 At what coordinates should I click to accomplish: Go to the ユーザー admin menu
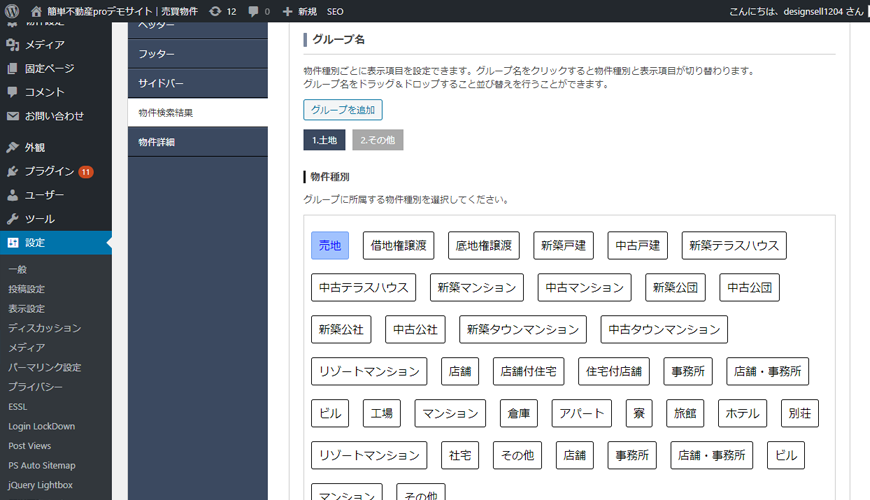pyautogui.click(x=44, y=195)
